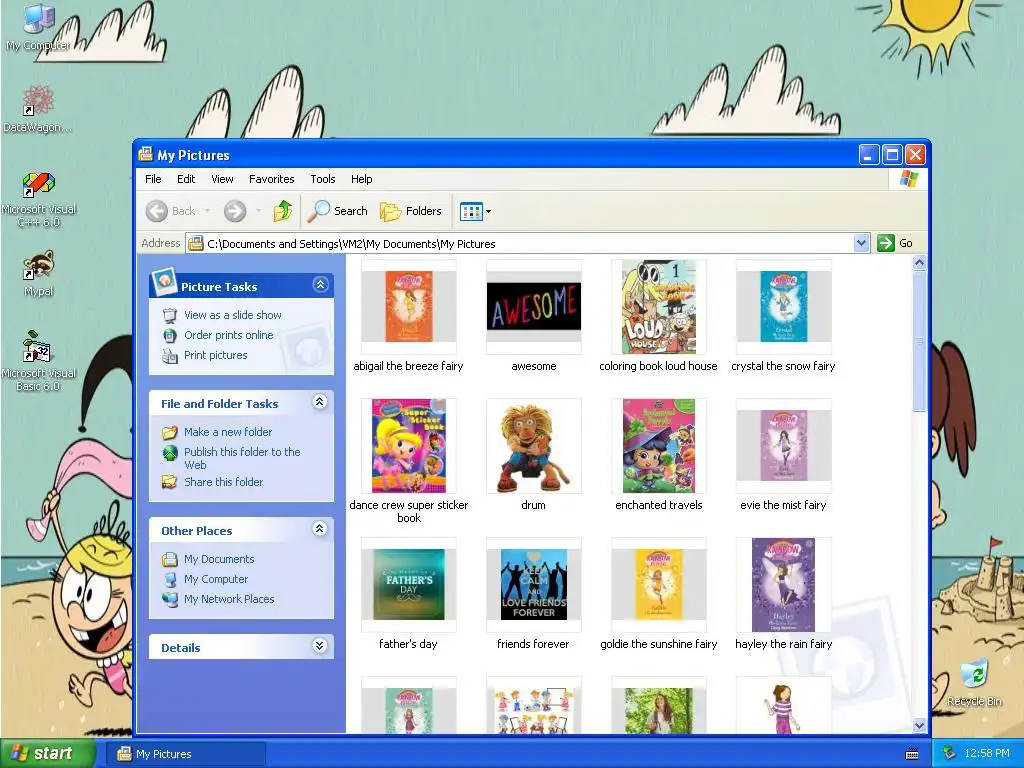Screen dimensions: 1024x768
Task: Collapse the Other Places panel
Action: coord(319,528)
